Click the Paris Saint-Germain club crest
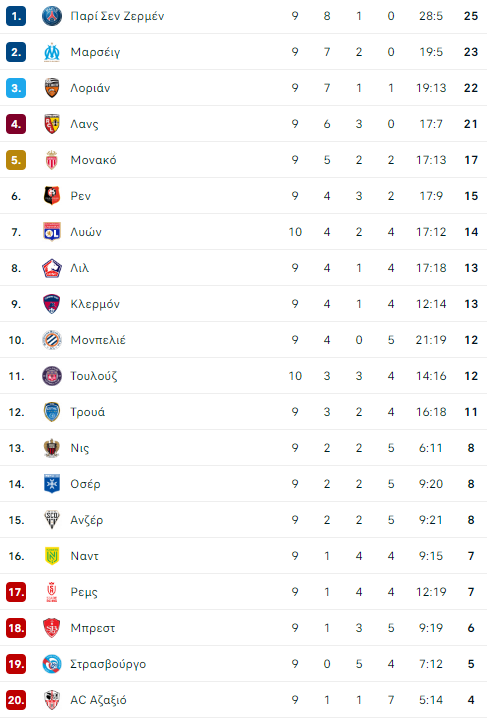Viewport: 487px width, 722px height. (x=52, y=16)
